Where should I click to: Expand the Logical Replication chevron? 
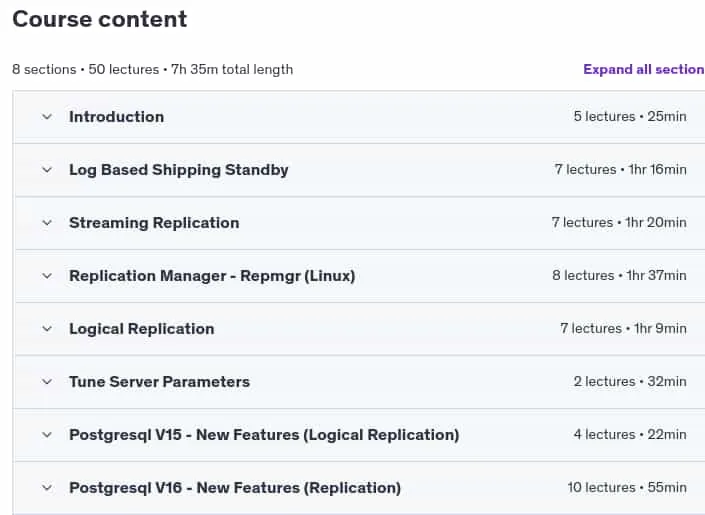click(x=47, y=329)
